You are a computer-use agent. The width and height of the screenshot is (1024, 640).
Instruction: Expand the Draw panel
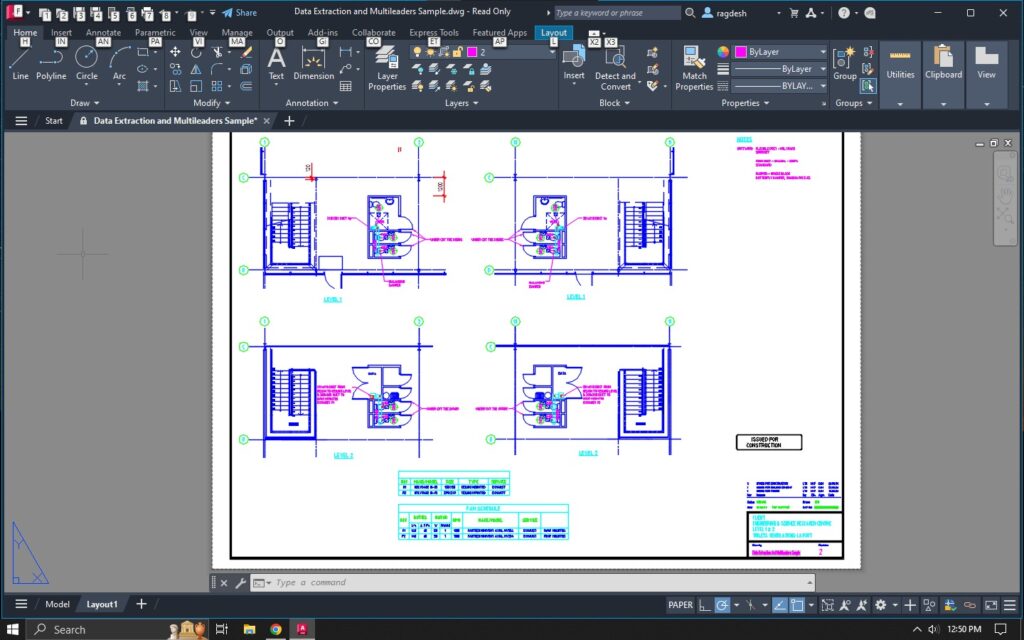(x=84, y=103)
